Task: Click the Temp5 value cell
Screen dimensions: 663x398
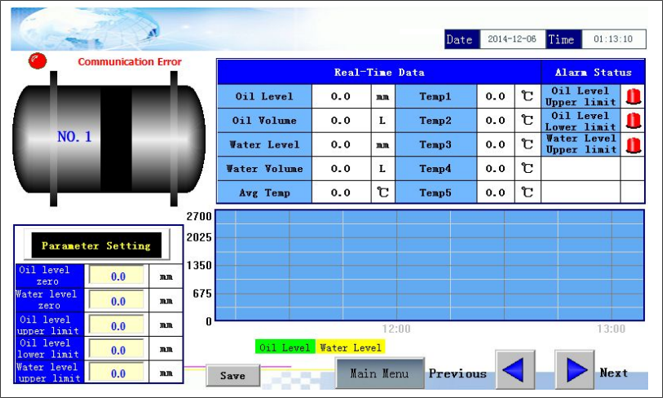Action: (496, 193)
